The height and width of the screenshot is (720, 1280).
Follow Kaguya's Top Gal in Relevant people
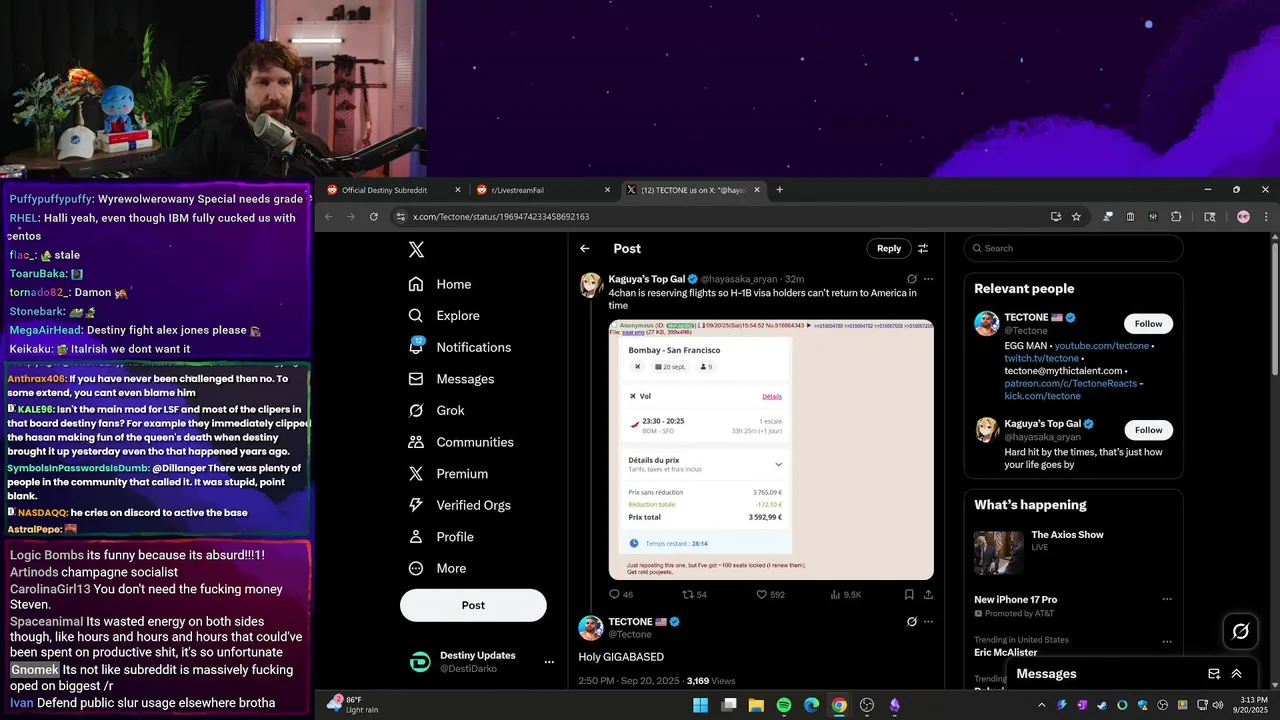(x=1148, y=430)
